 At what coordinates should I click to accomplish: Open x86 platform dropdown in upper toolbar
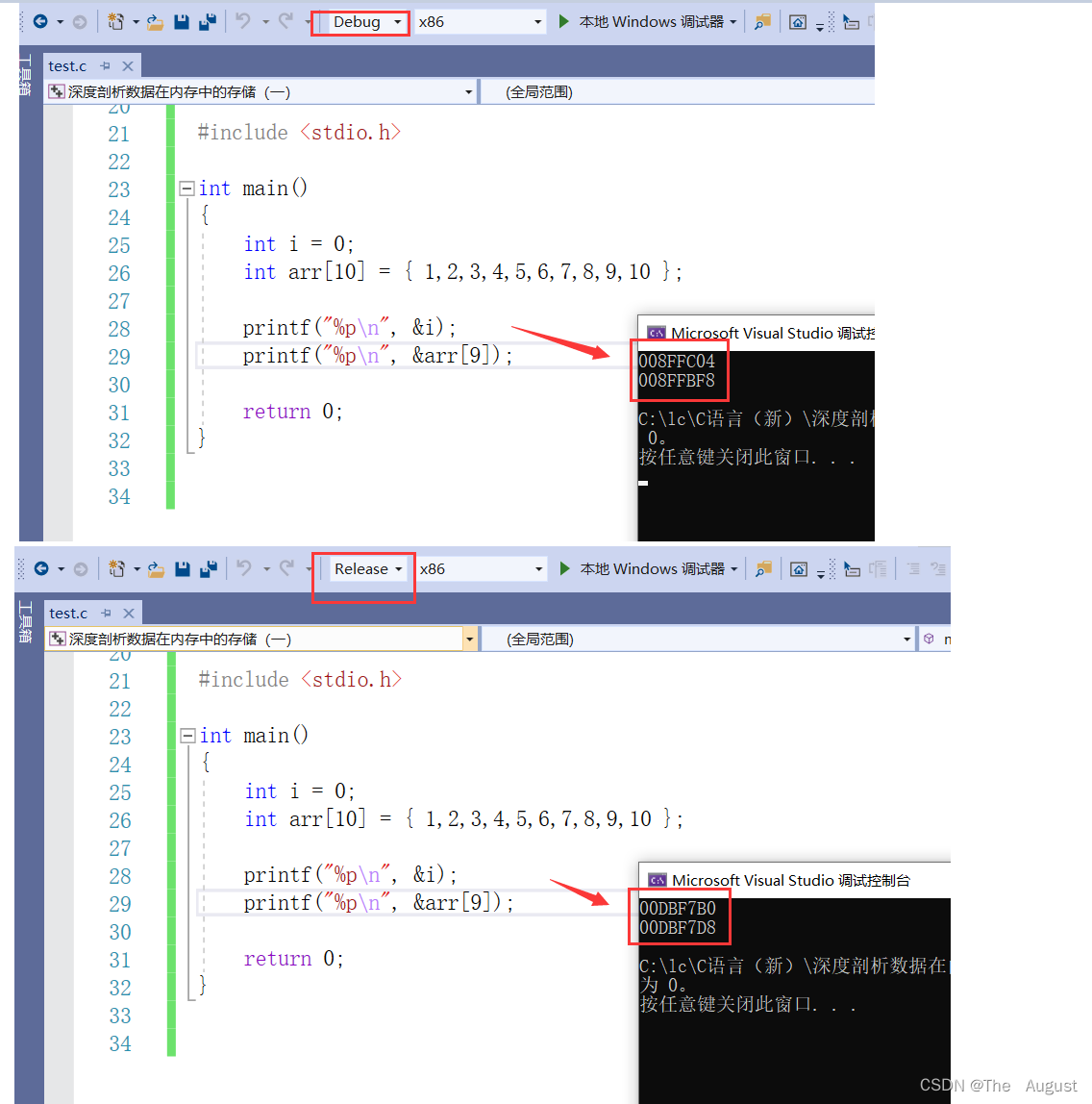point(538,22)
